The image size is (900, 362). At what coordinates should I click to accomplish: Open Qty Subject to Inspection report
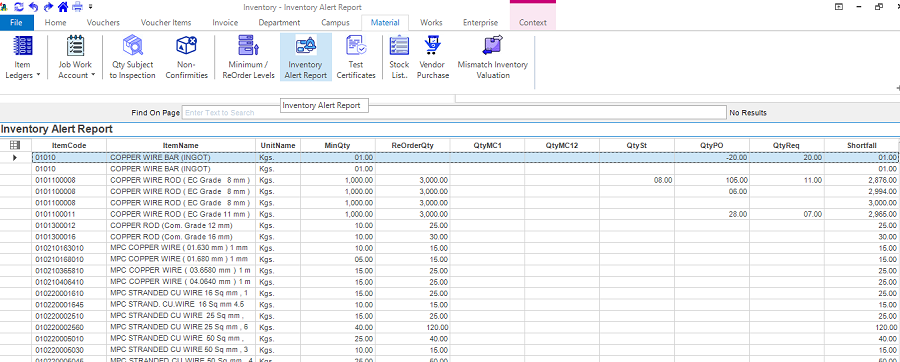[133, 57]
